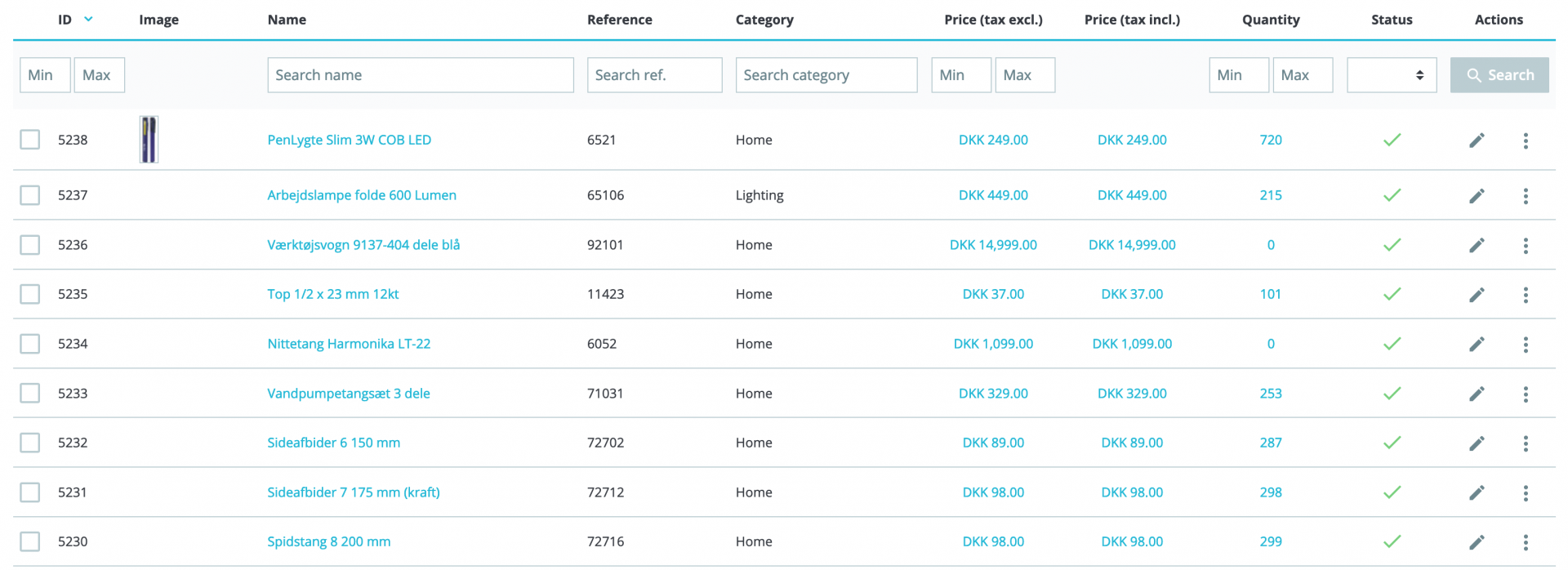Tick the checkbox for product 5234
This screenshot has height=570, width=1568.
coord(30,344)
